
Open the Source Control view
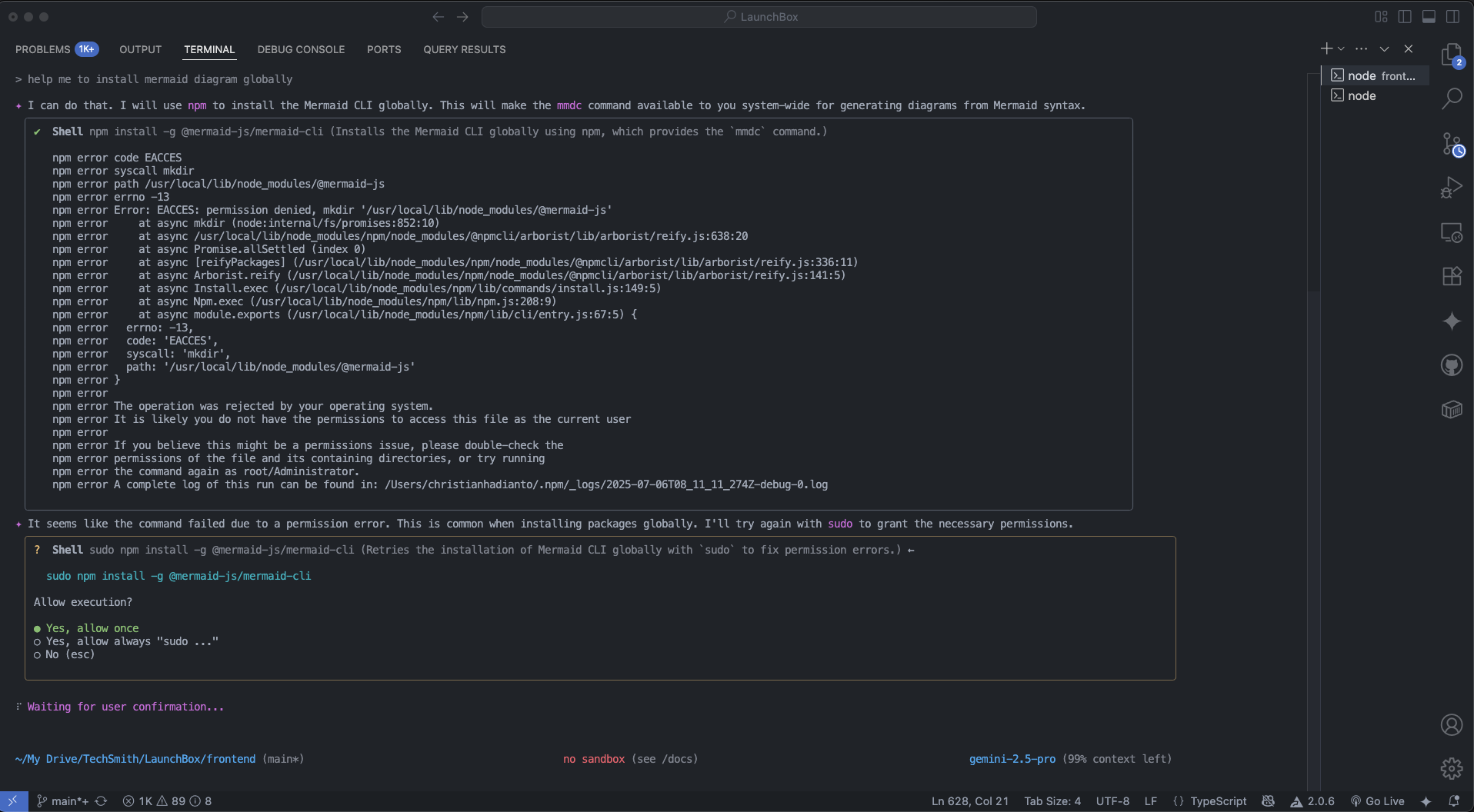(1452, 144)
